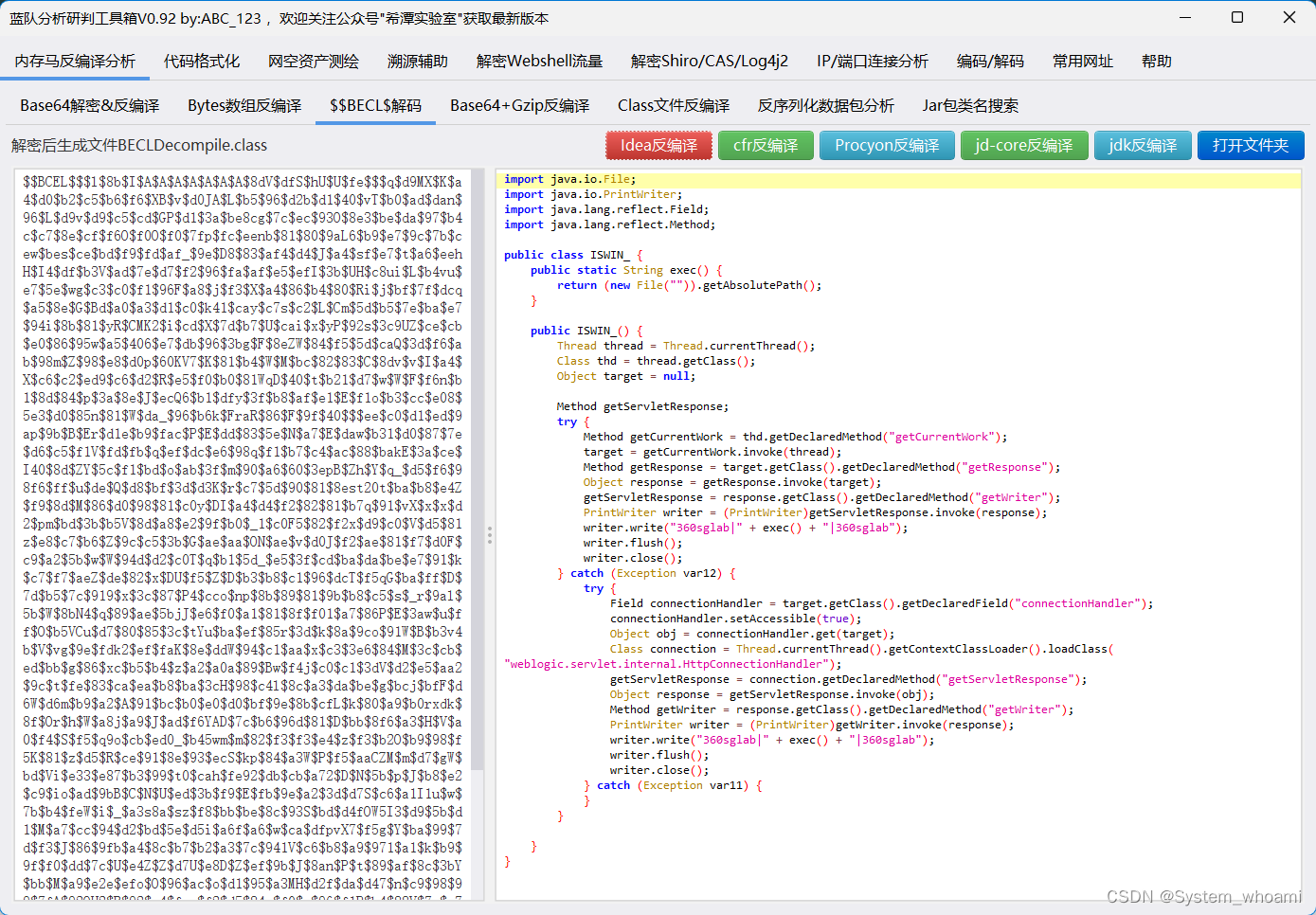Run cfr反编译 decompiler
Screen dimensions: 1316x915
pyautogui.click(x=766, y=145)
